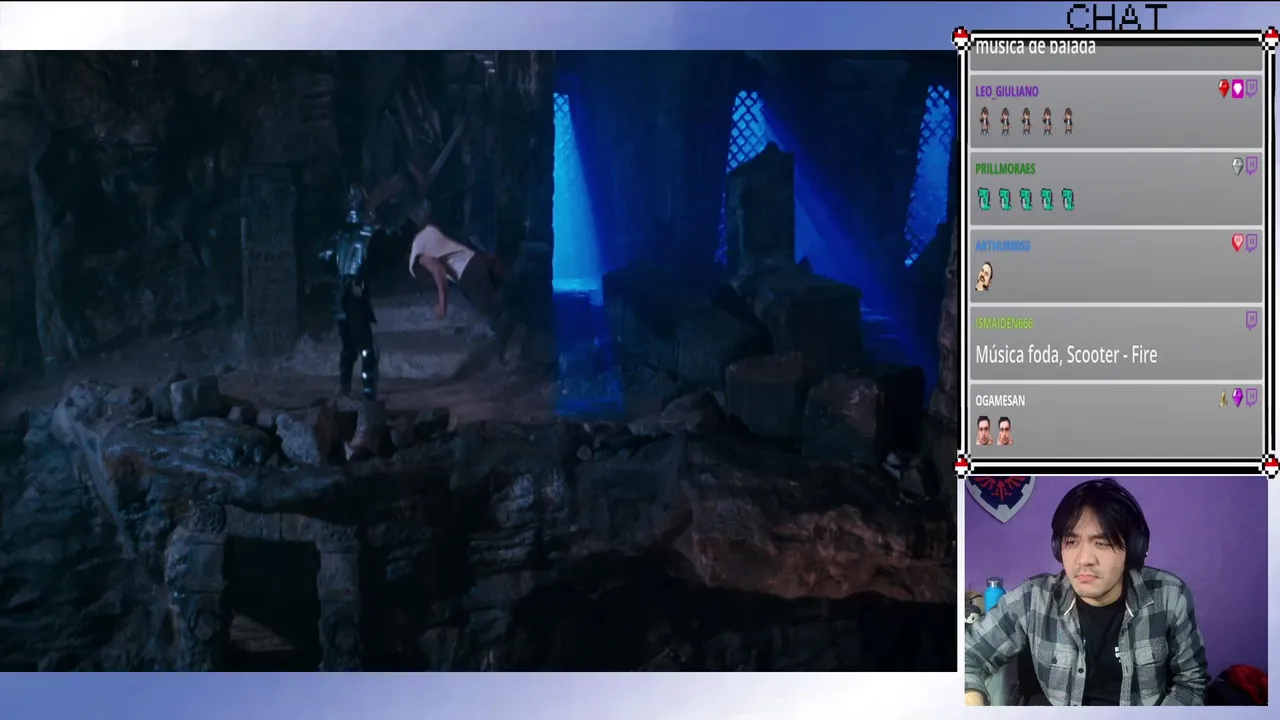Click the purple gem badge on OGAMESAN's row

(1237, 398)
